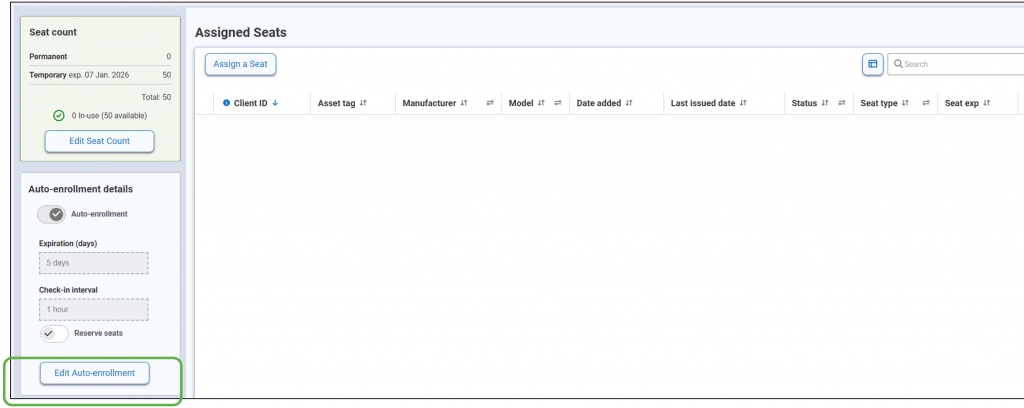The height and width of the screenshot is (408, 1024).
Task: Open the Manufacturer column filter
Action: [x=490, y=103]
